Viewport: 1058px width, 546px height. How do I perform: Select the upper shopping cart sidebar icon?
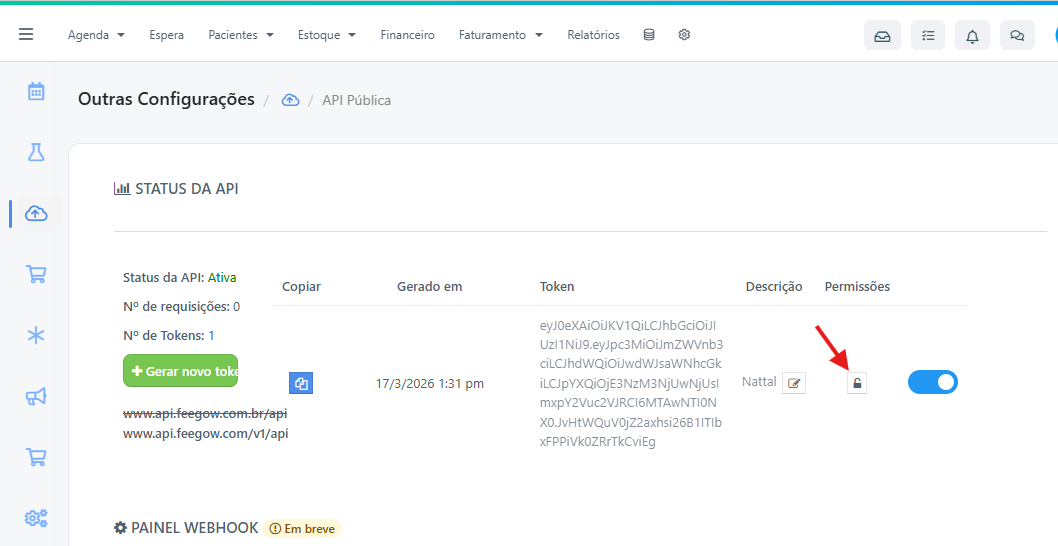(36, 274)
